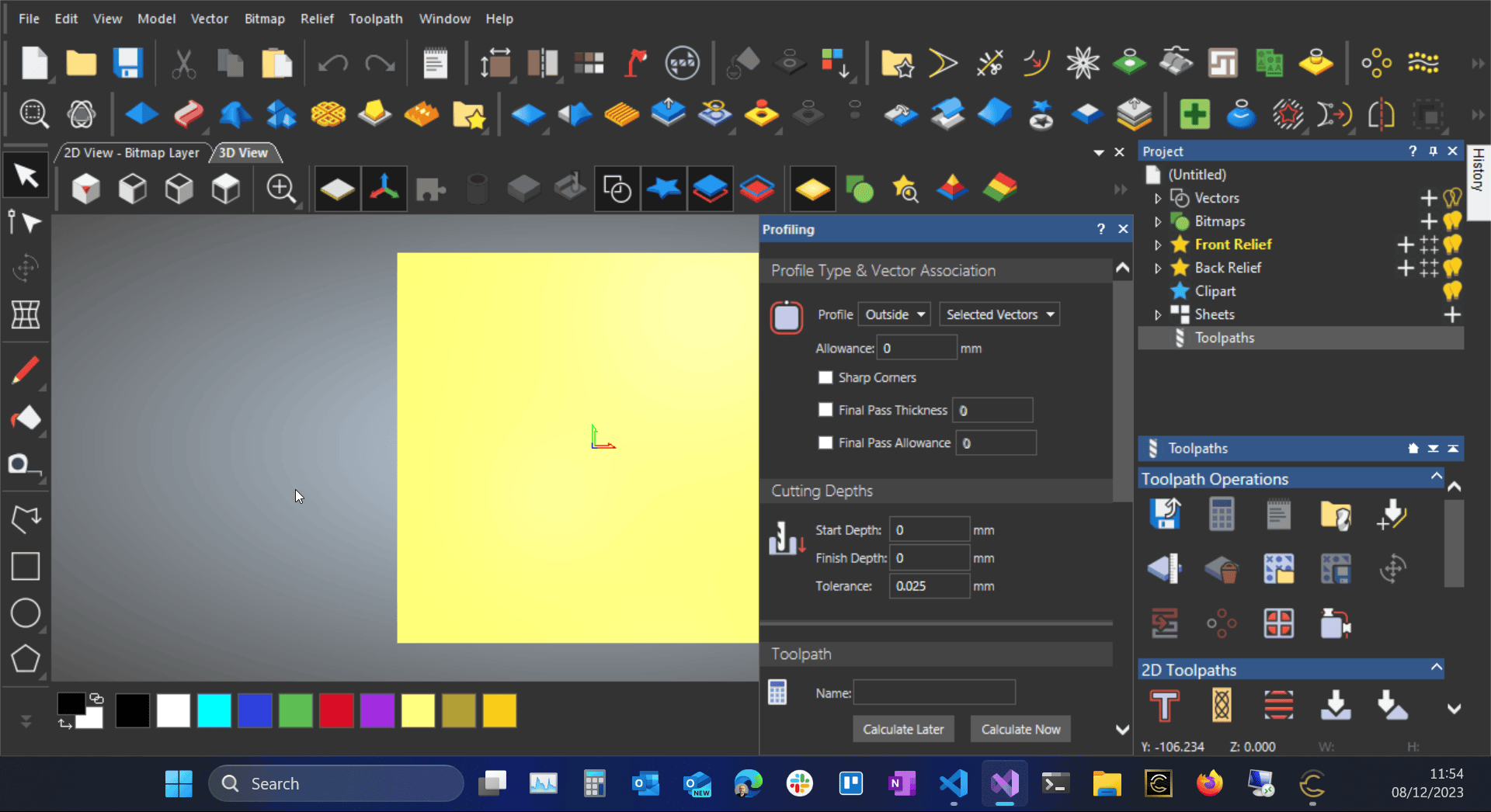
Task: Open the Profile Outside dropdown
Action: click(x=895, y=314)
